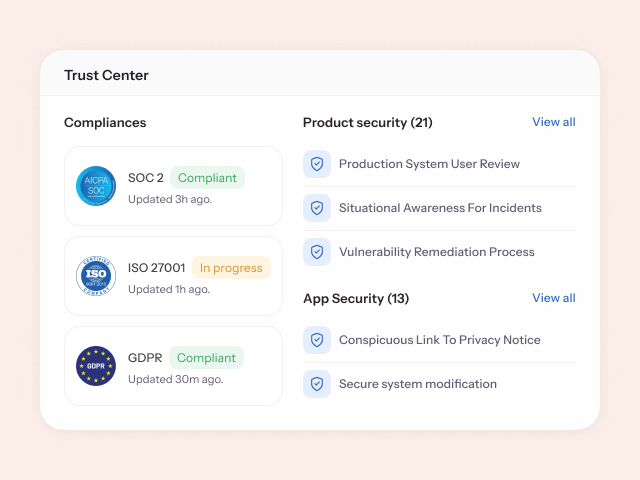Screen dimensions: 640x480
Task: Select the ISO 27001 In progress badge
Action: 231,268
